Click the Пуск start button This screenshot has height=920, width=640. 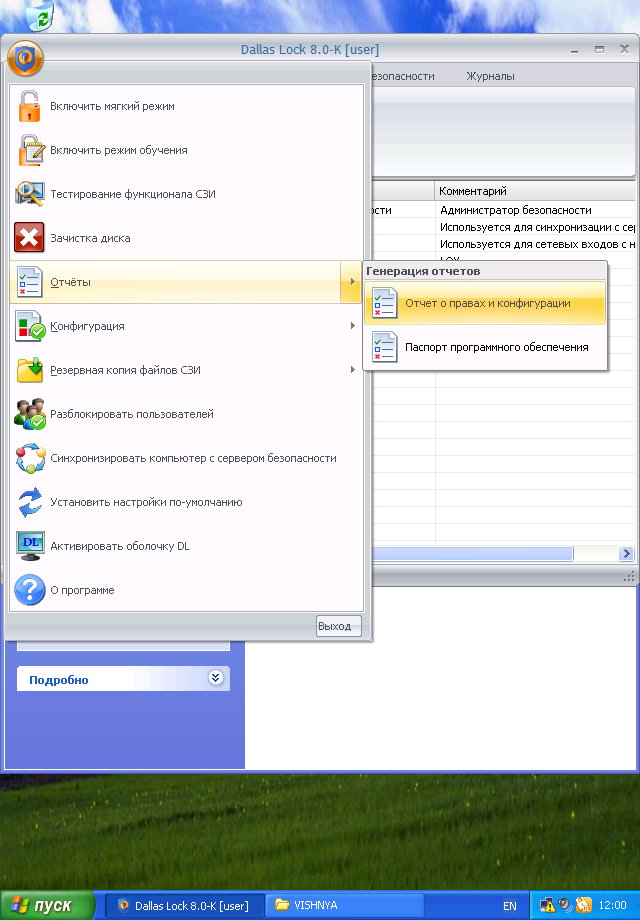tap(47, 905)
